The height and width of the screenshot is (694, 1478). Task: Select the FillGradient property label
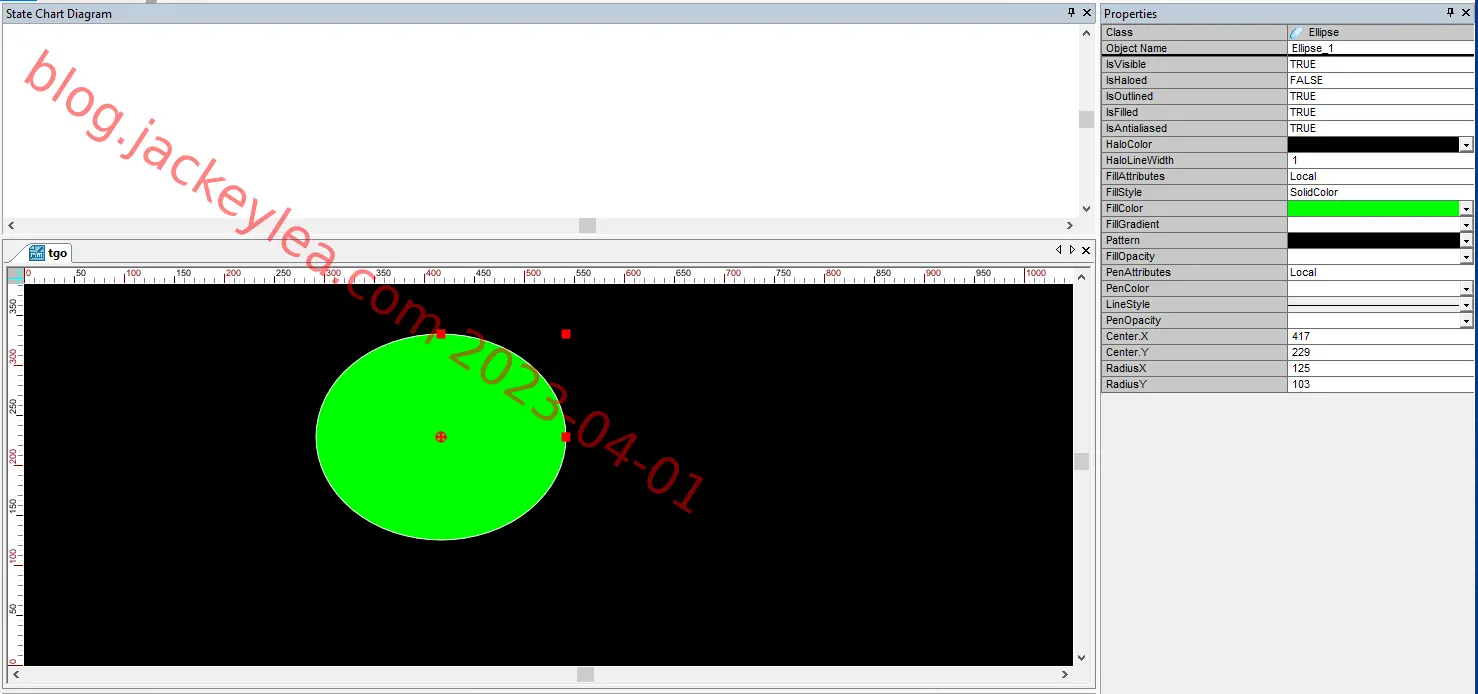1194,224
